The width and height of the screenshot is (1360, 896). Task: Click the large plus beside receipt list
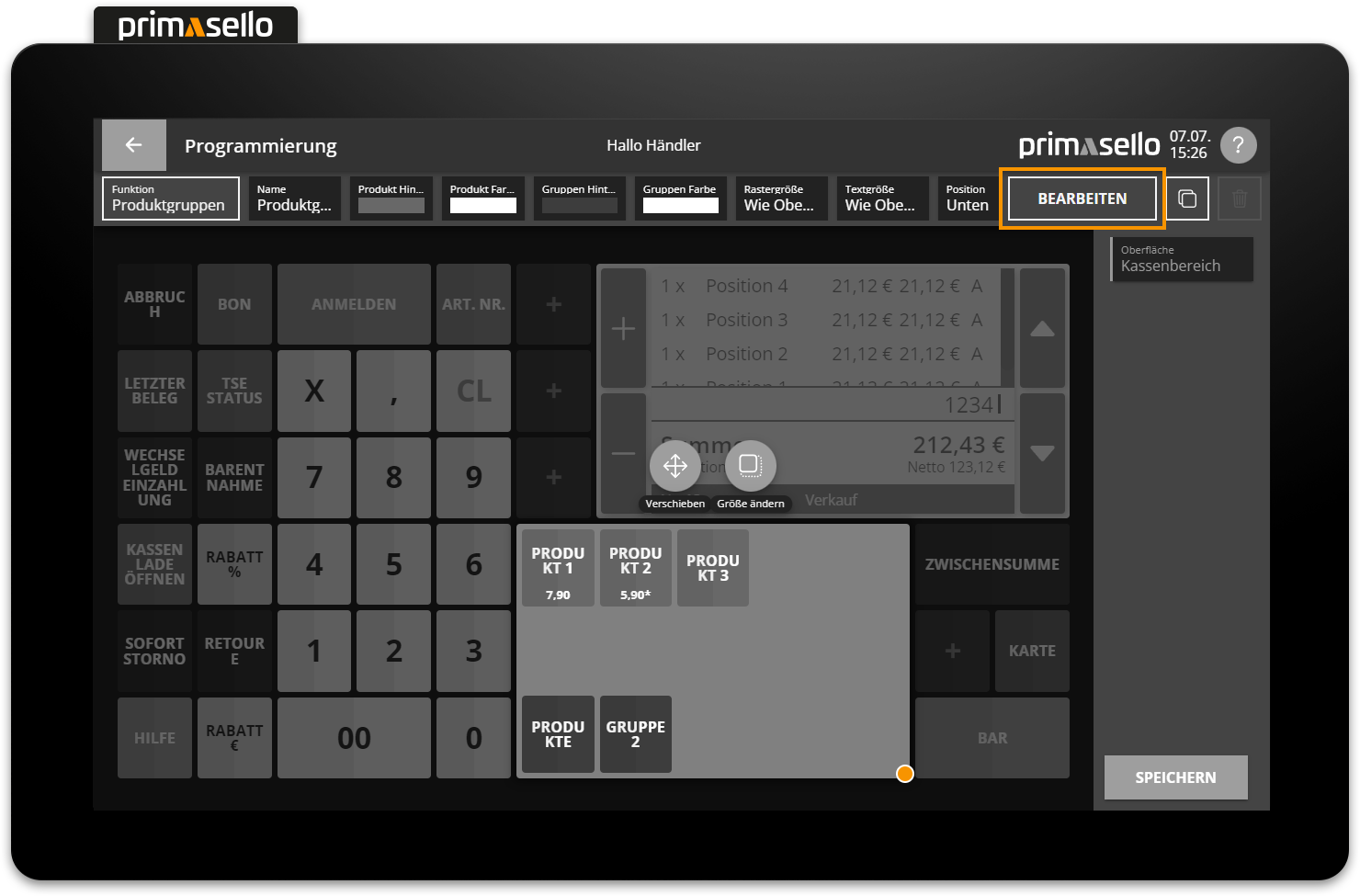click(x=623, y=328)
